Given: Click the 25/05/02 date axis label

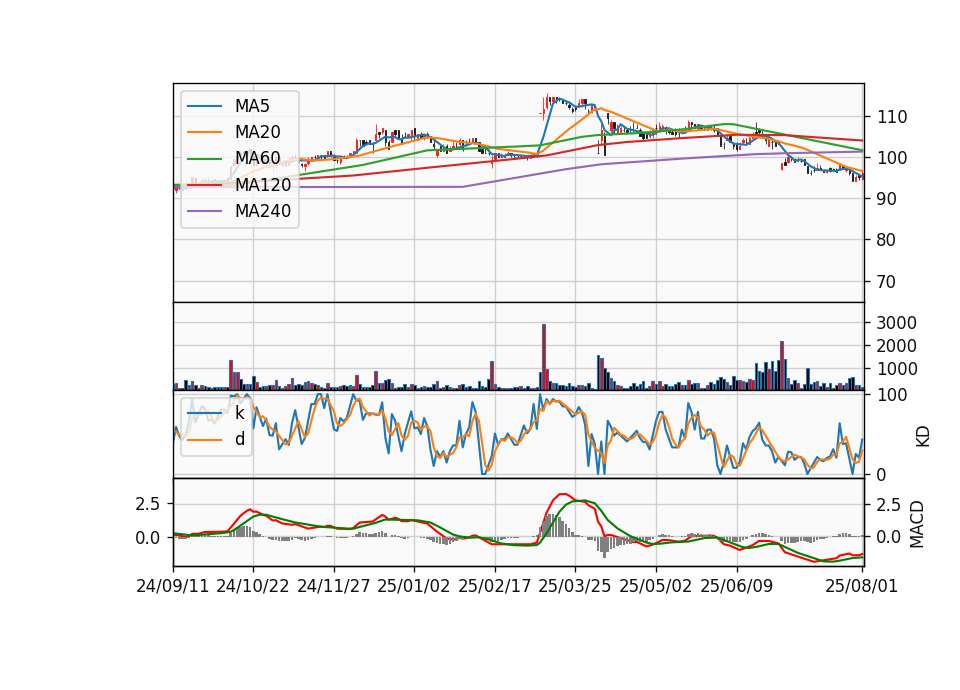Looking at the screenshot, I should (x=656, y=587).
